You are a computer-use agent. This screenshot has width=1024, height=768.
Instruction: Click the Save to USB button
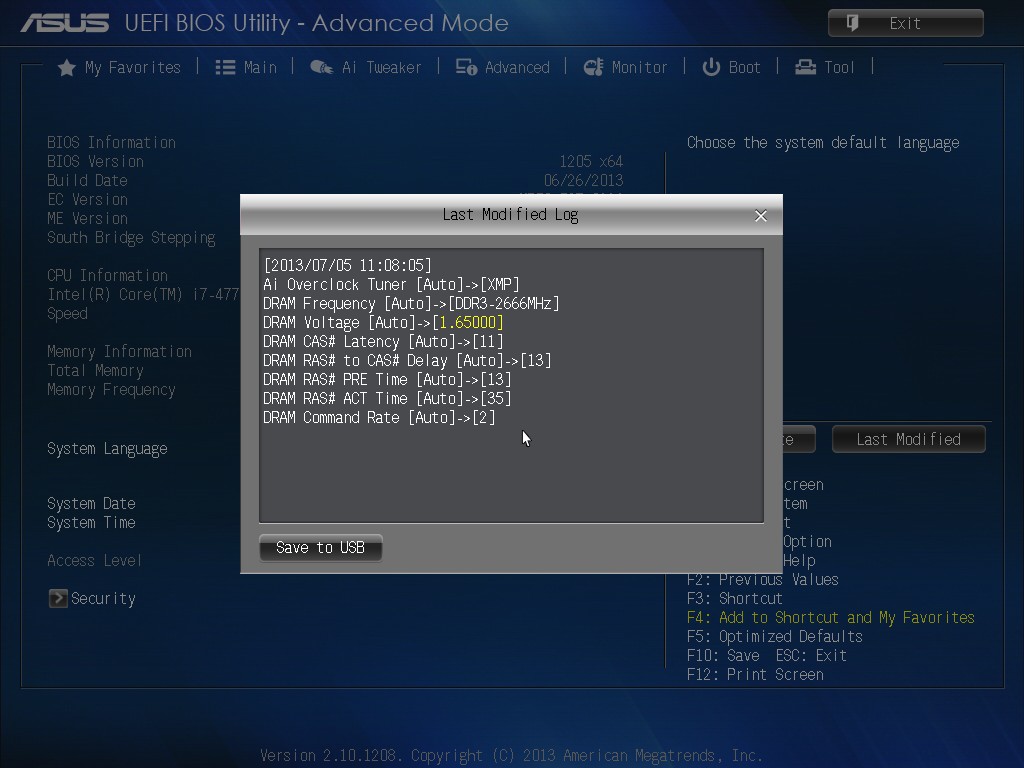pyautogui.click(x=321, y=547)
